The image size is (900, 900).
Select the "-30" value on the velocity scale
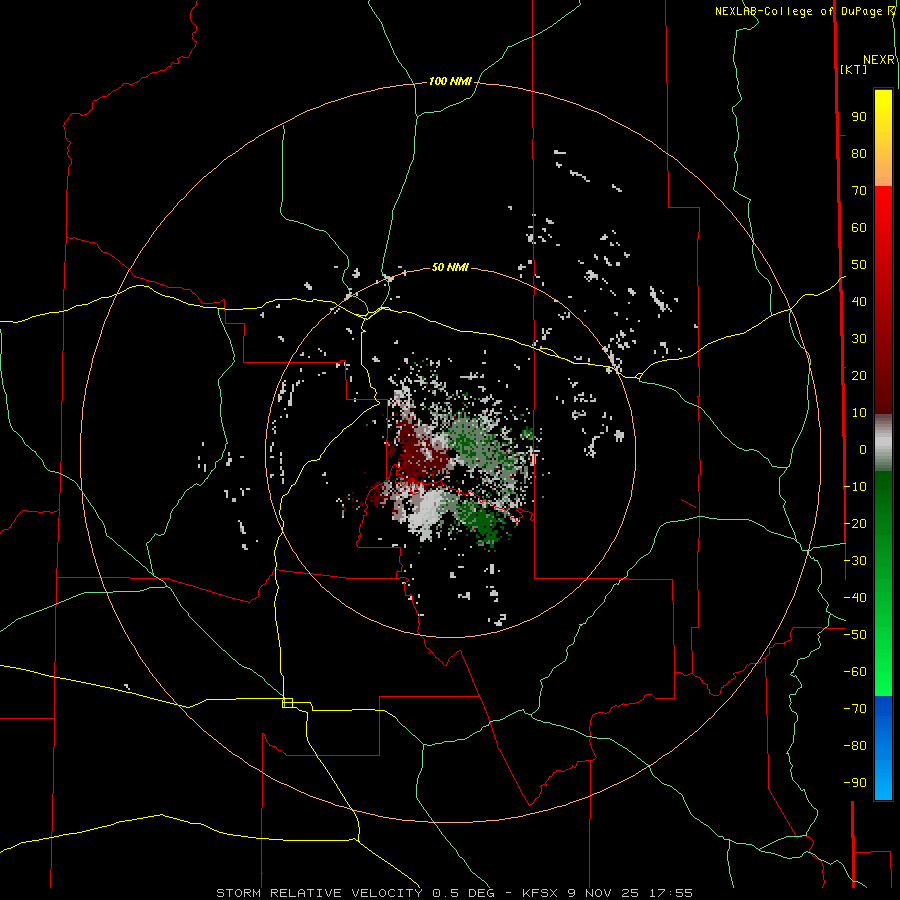855,561
